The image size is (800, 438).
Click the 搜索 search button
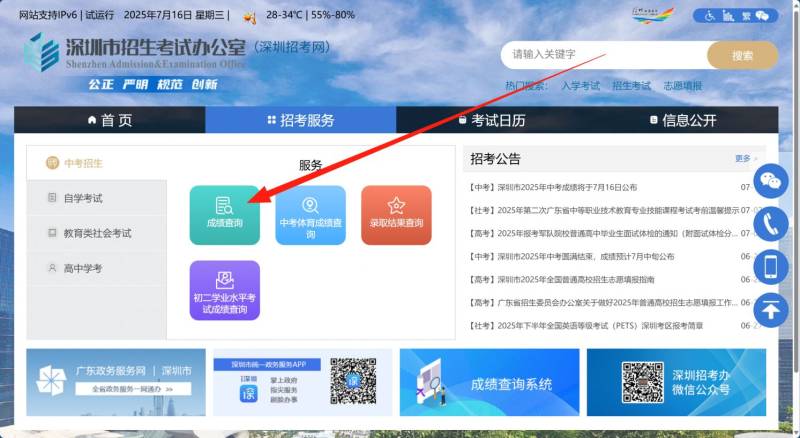coord(742,55)
